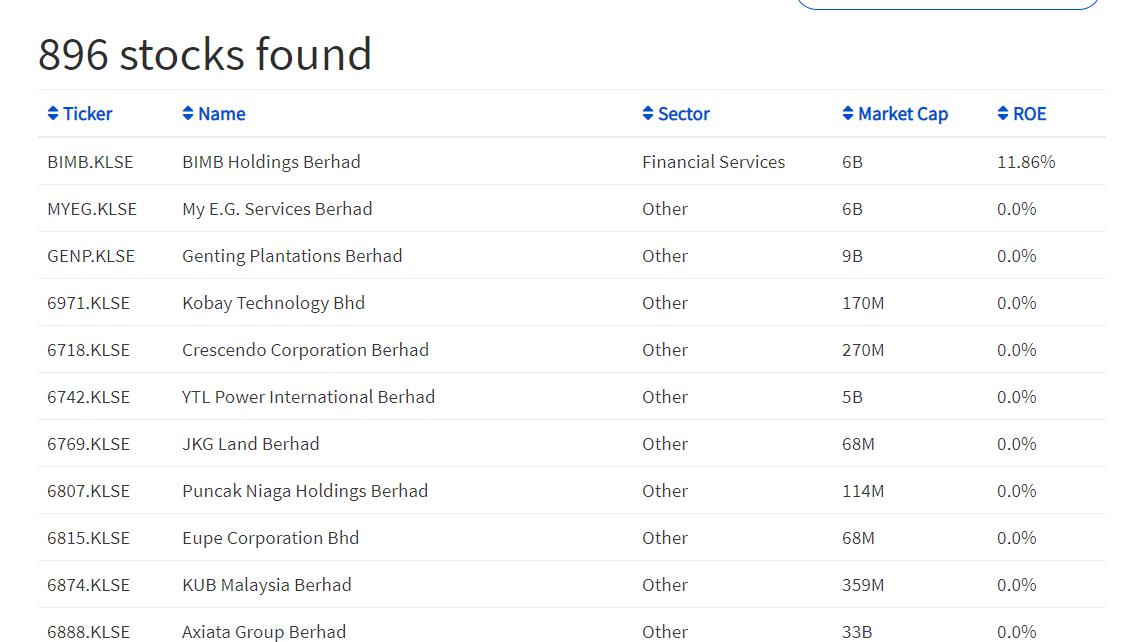This screenshot has width=1139, height=642.
Task: Select the BIMB.KLSE ticker cell
Action: point(90,162)
